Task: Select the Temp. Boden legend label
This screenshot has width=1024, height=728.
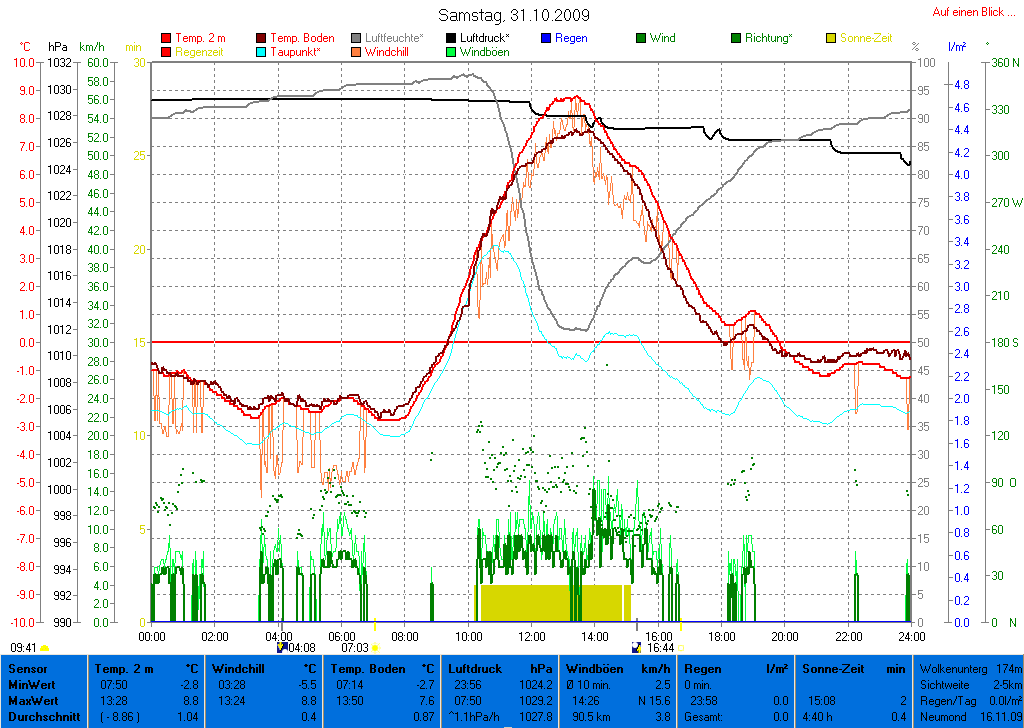Action: pos(302,38)
